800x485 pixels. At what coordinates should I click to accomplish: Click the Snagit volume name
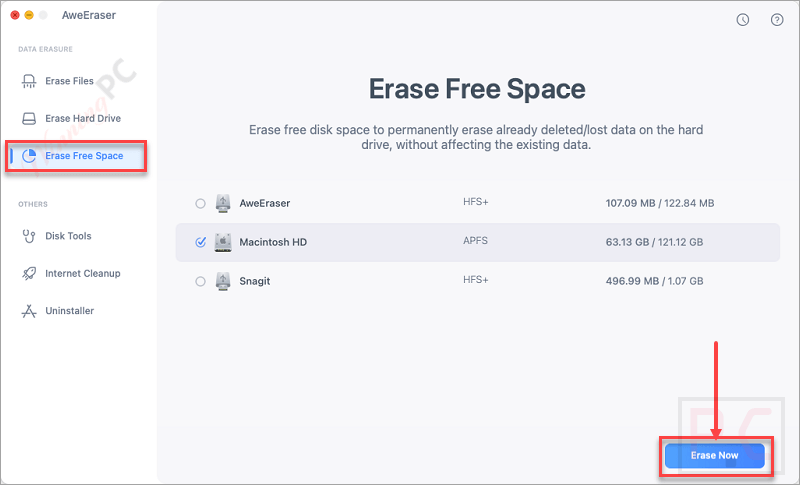click(x=255, y=281)
